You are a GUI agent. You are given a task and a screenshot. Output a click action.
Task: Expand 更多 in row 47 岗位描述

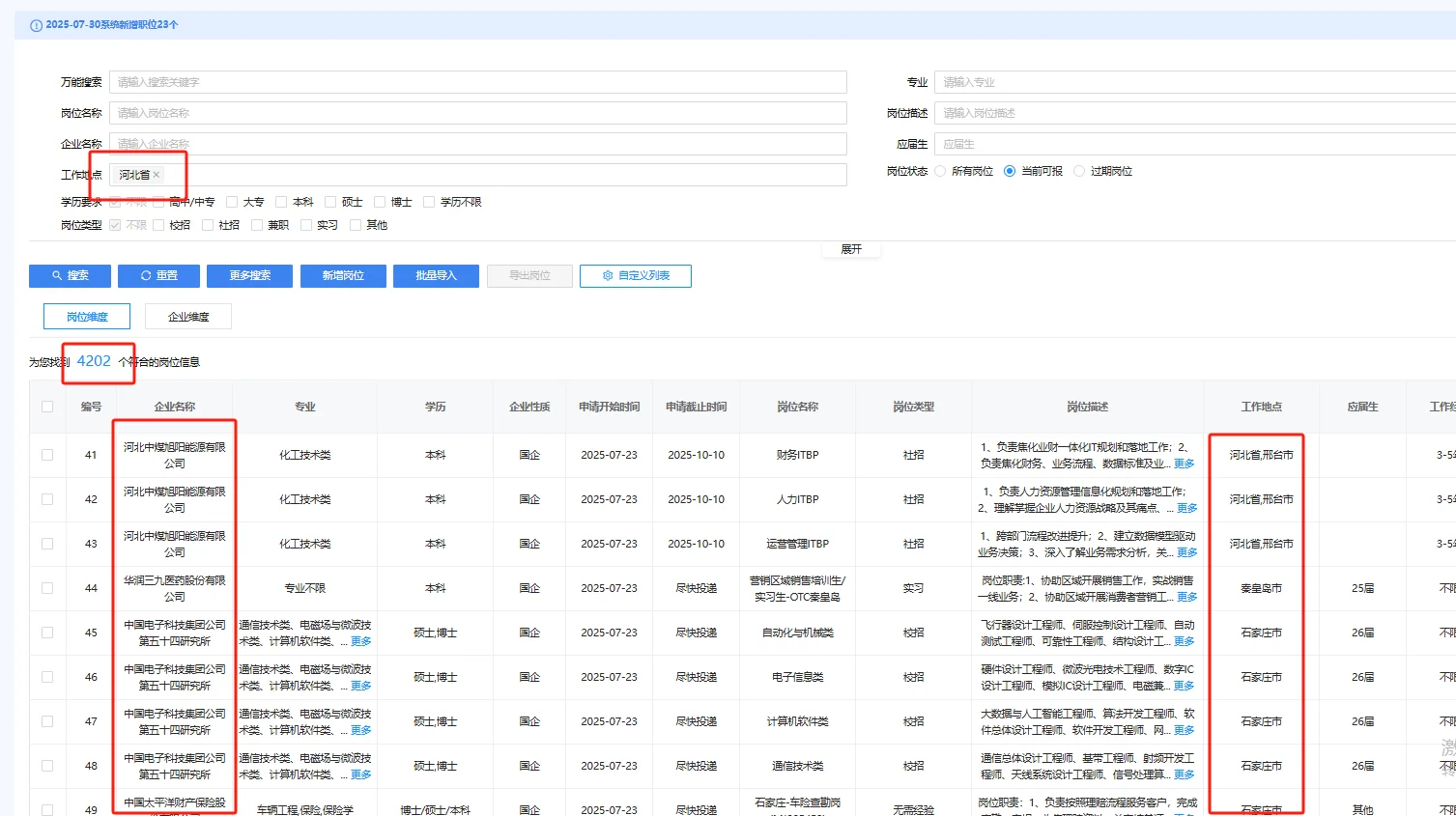[1184, 730]
